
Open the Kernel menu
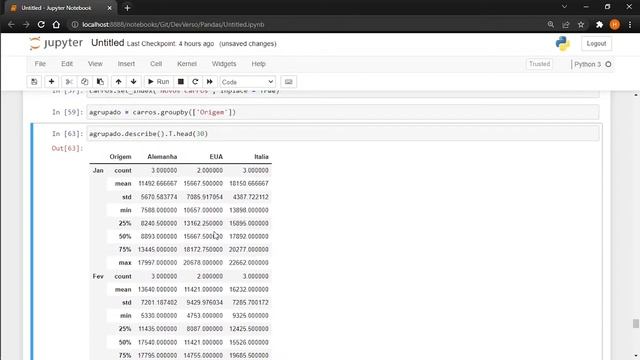pyautogui.click(x=187, y=64)
